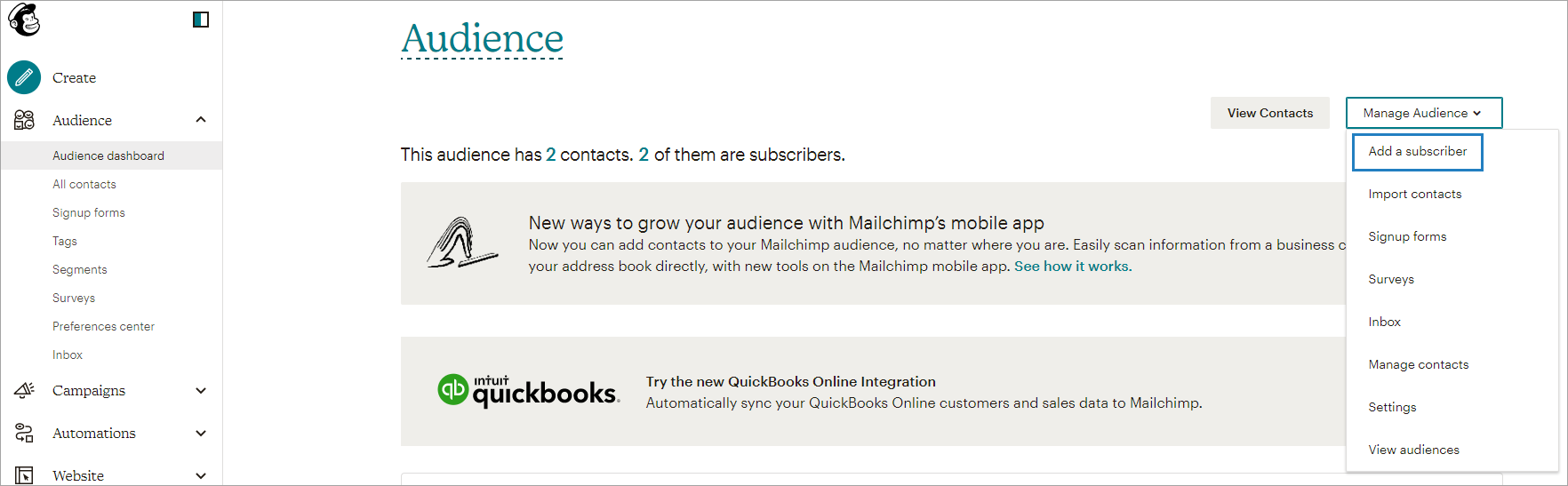Screen dimensions: 1568x486
Task: Click the Mailchimp Freddie logo
Action: 24,20
